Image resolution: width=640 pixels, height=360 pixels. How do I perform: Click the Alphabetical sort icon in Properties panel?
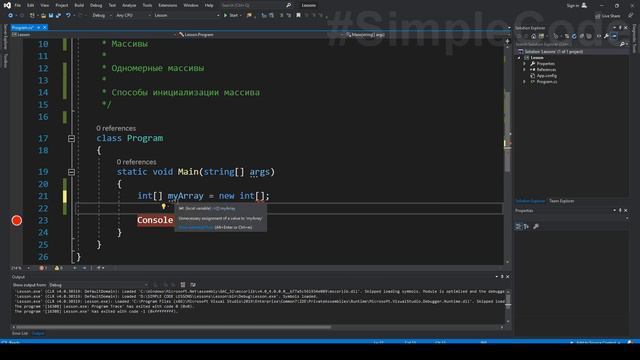coord(527,227)
